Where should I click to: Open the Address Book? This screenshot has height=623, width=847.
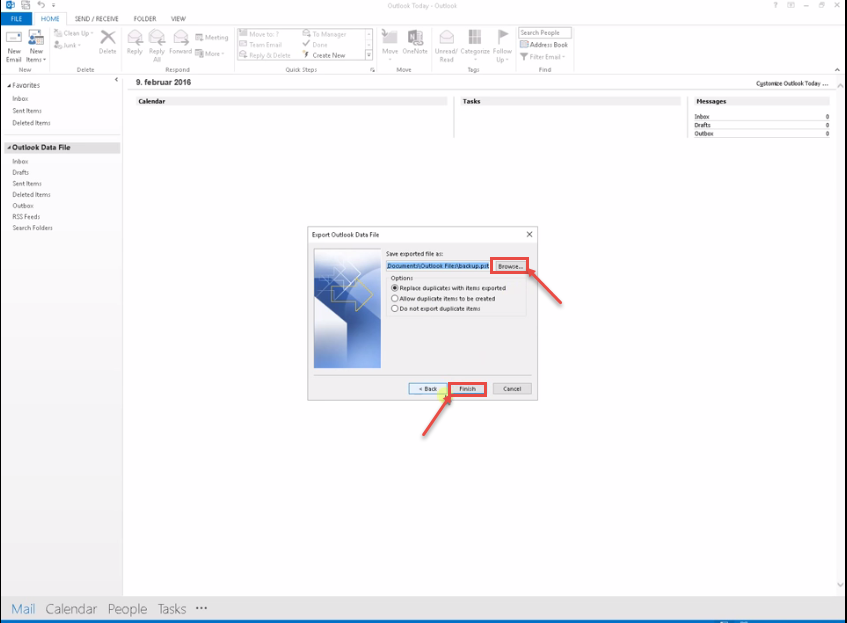[544, 45]
